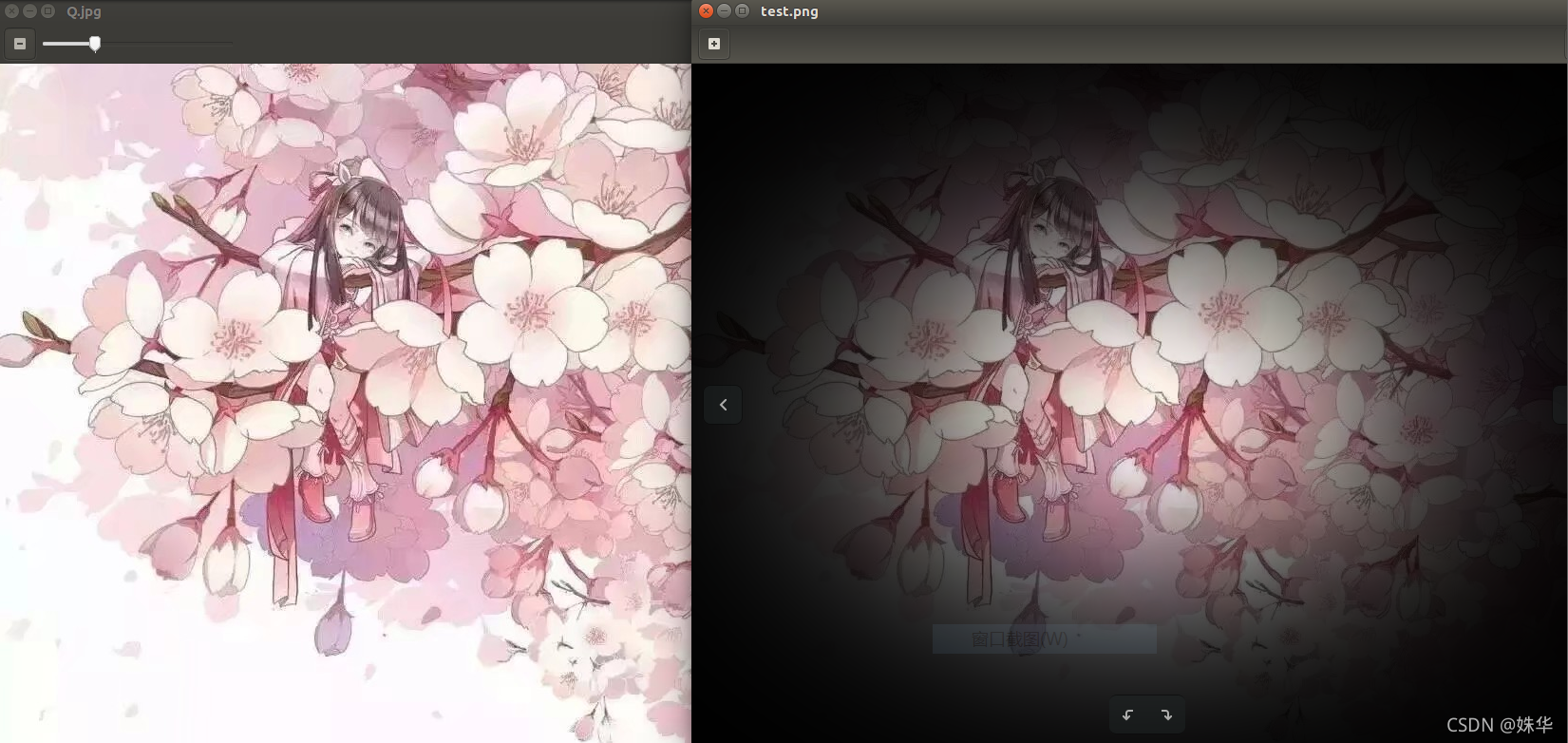Screen dimensions: 1568x743
Task: Click the cherry blossom picture in Q.jpg window
Action: point(345,403)
